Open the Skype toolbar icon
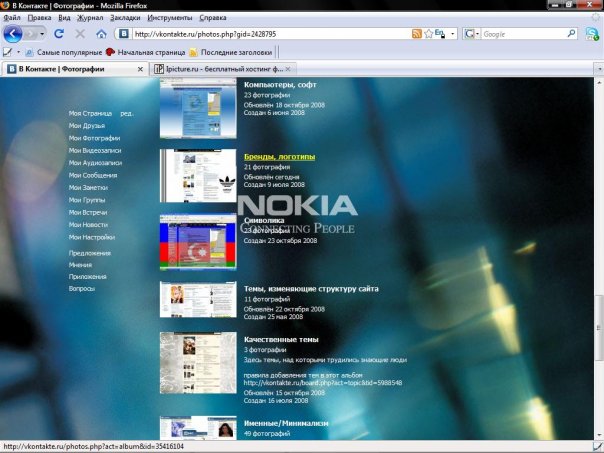This screenshot has width=604, height=453. tap(592, 34)
